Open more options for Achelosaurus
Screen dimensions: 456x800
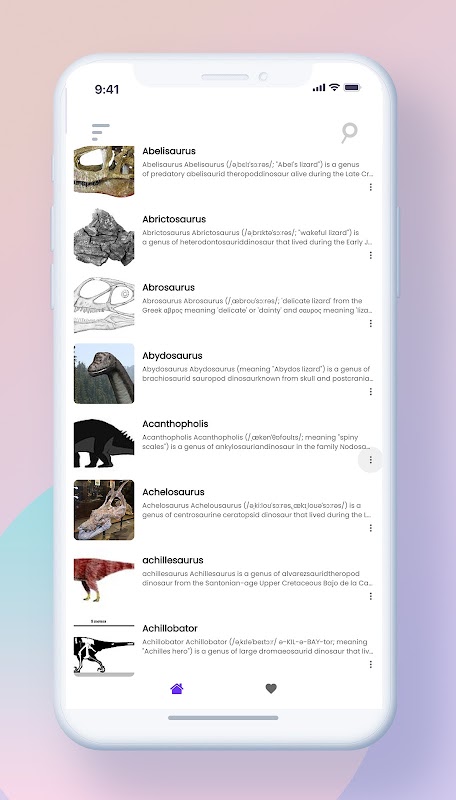click(x=370, y=528)
